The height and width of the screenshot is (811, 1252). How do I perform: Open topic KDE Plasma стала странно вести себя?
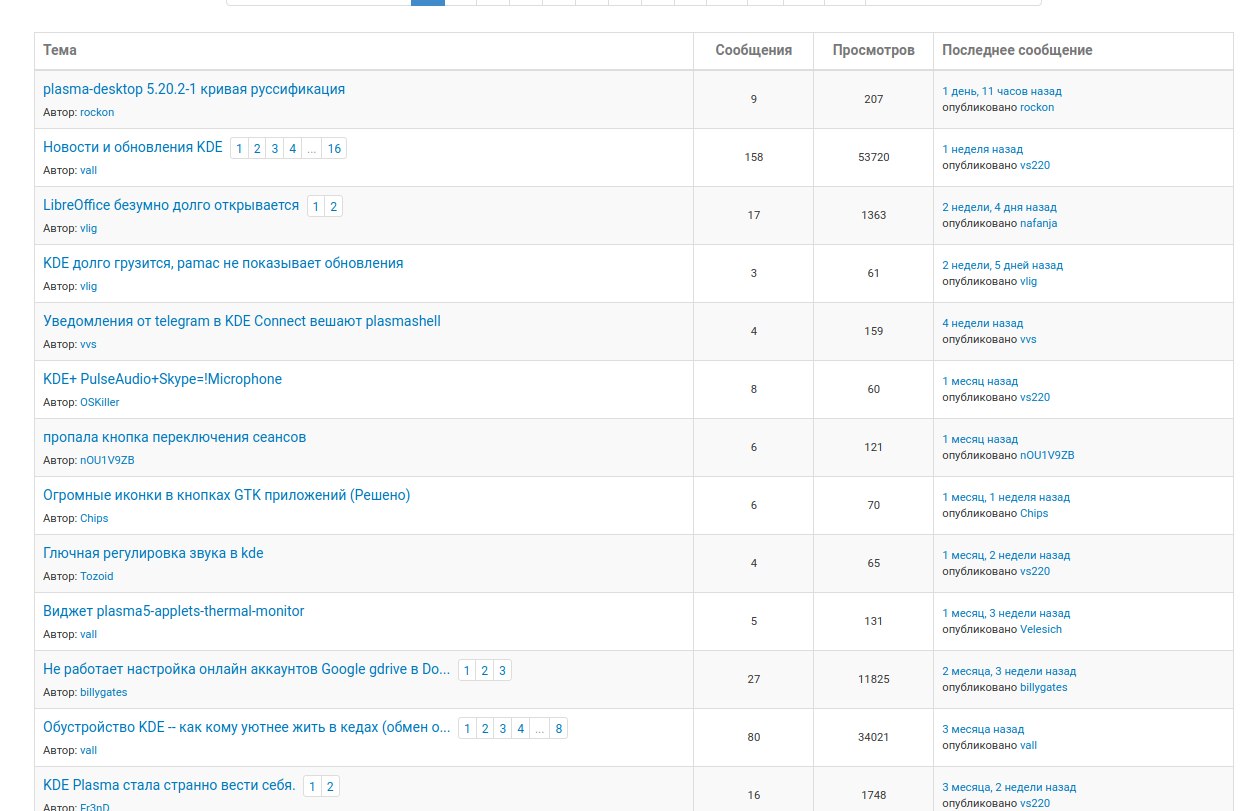point(169,785)
